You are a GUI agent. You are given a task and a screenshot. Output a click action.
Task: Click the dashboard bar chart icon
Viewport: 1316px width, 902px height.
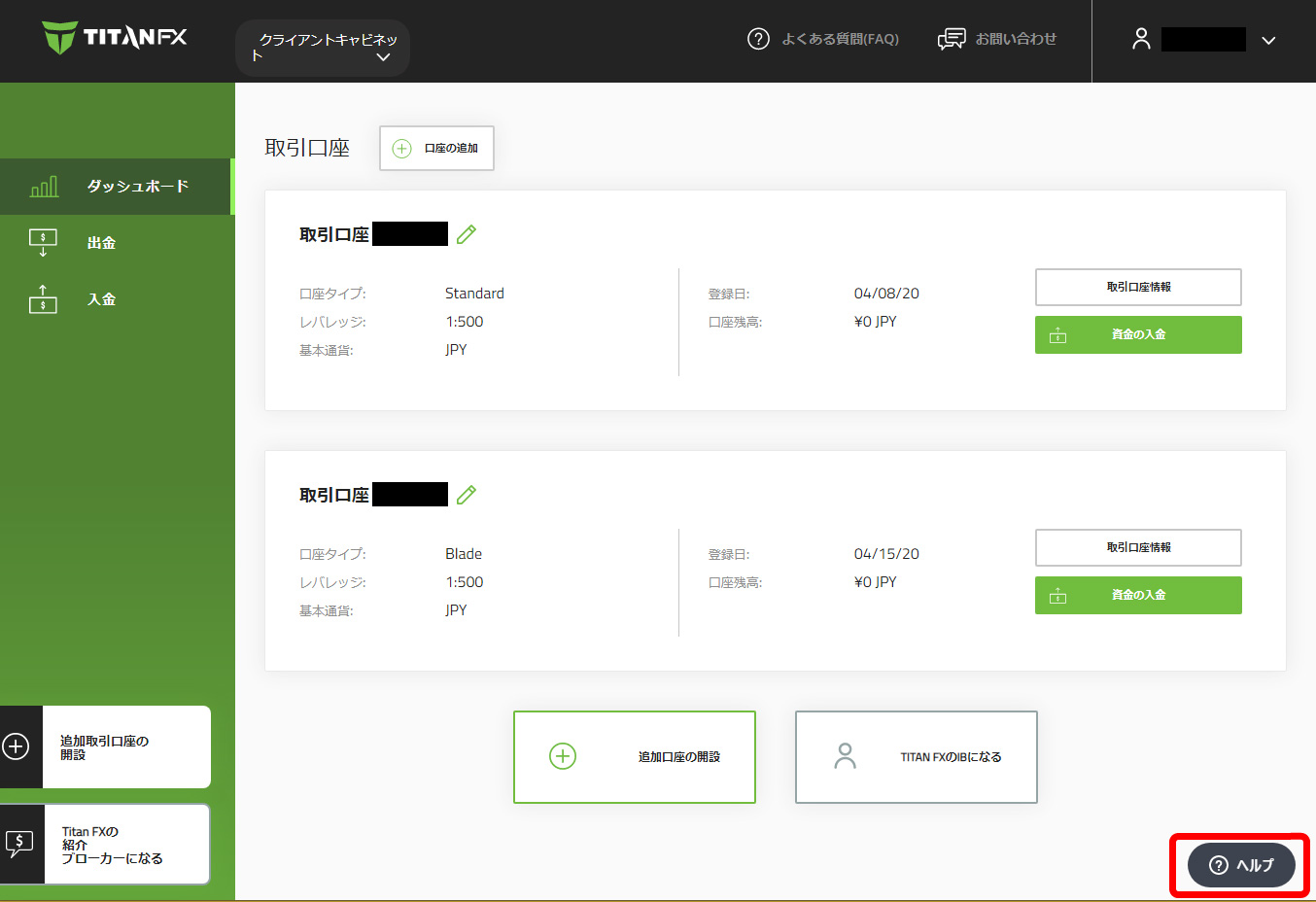coord(44,187)
